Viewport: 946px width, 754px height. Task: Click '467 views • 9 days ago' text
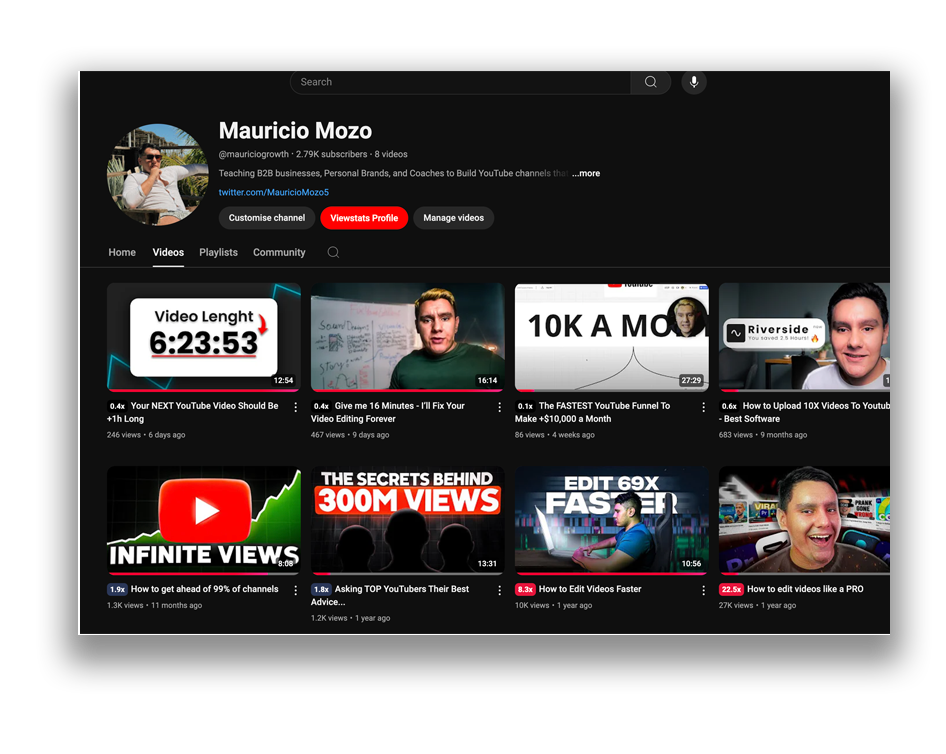pyautogui.click(x=350, y=435)
